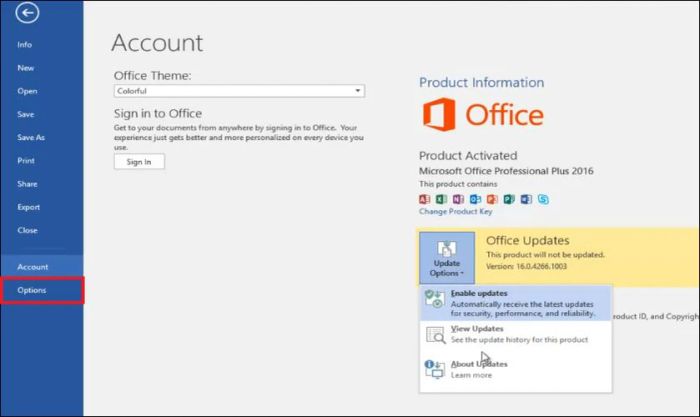Open the Print page
Screen dimensions: 700x417
point(26,161)
